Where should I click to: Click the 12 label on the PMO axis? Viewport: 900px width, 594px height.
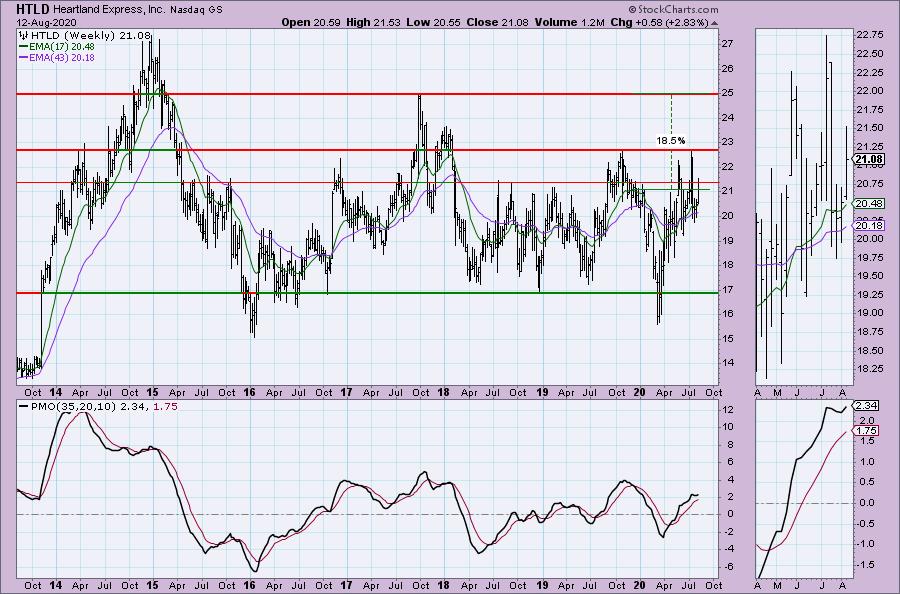coord(727,409)
